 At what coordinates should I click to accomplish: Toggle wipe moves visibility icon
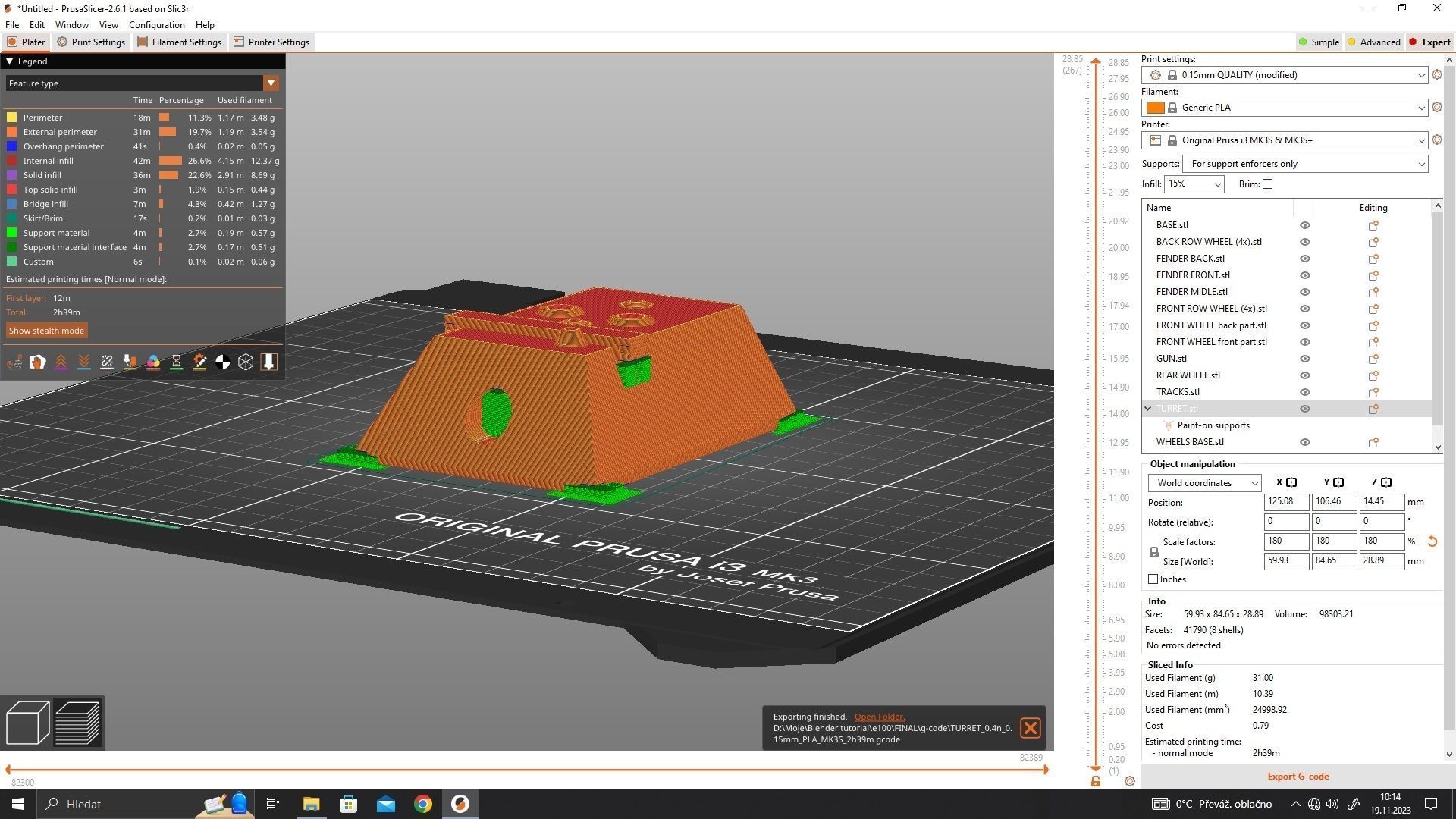(x=37, y=362)
